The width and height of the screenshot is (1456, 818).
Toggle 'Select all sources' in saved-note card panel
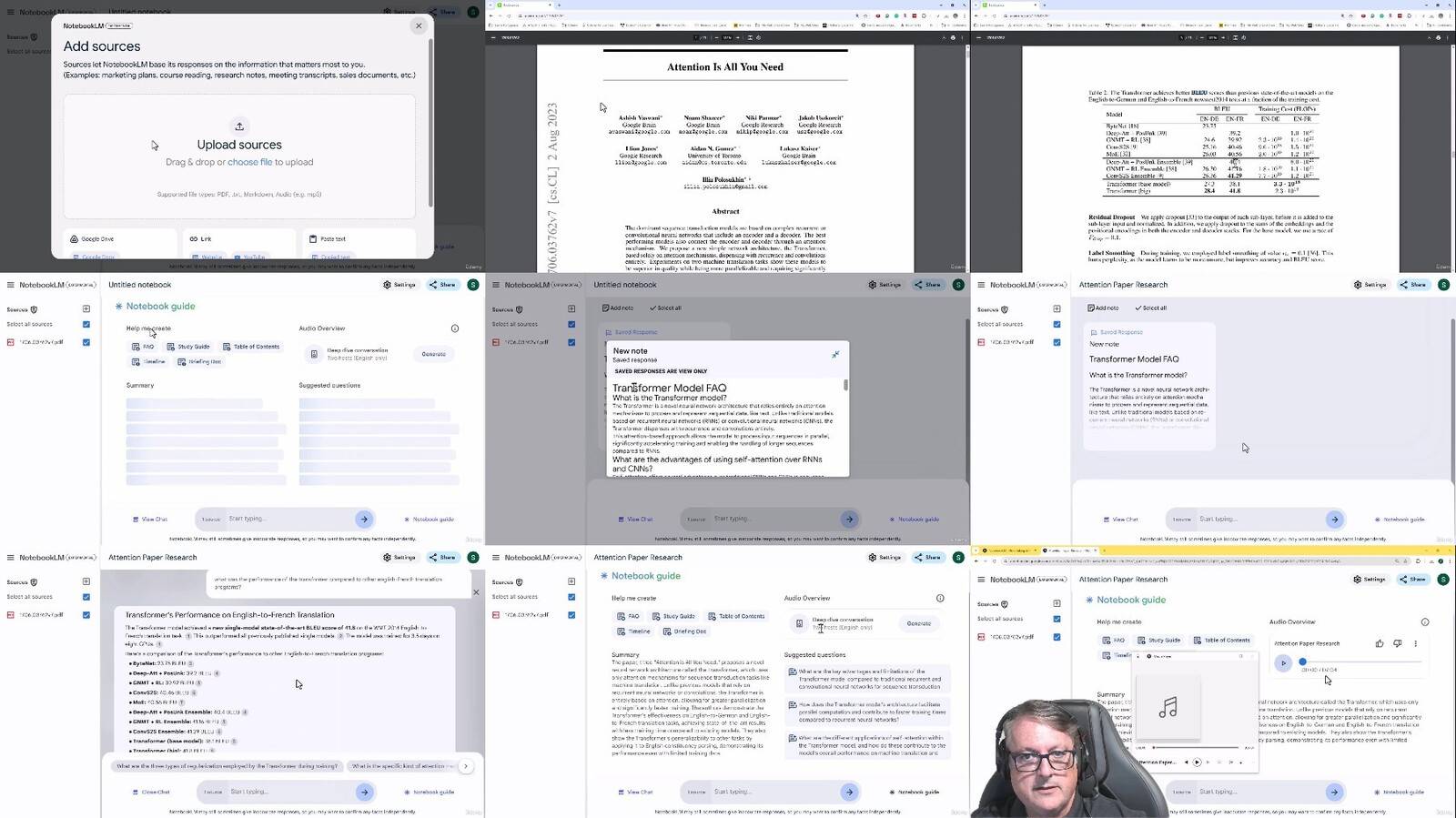click(1057, 324)
